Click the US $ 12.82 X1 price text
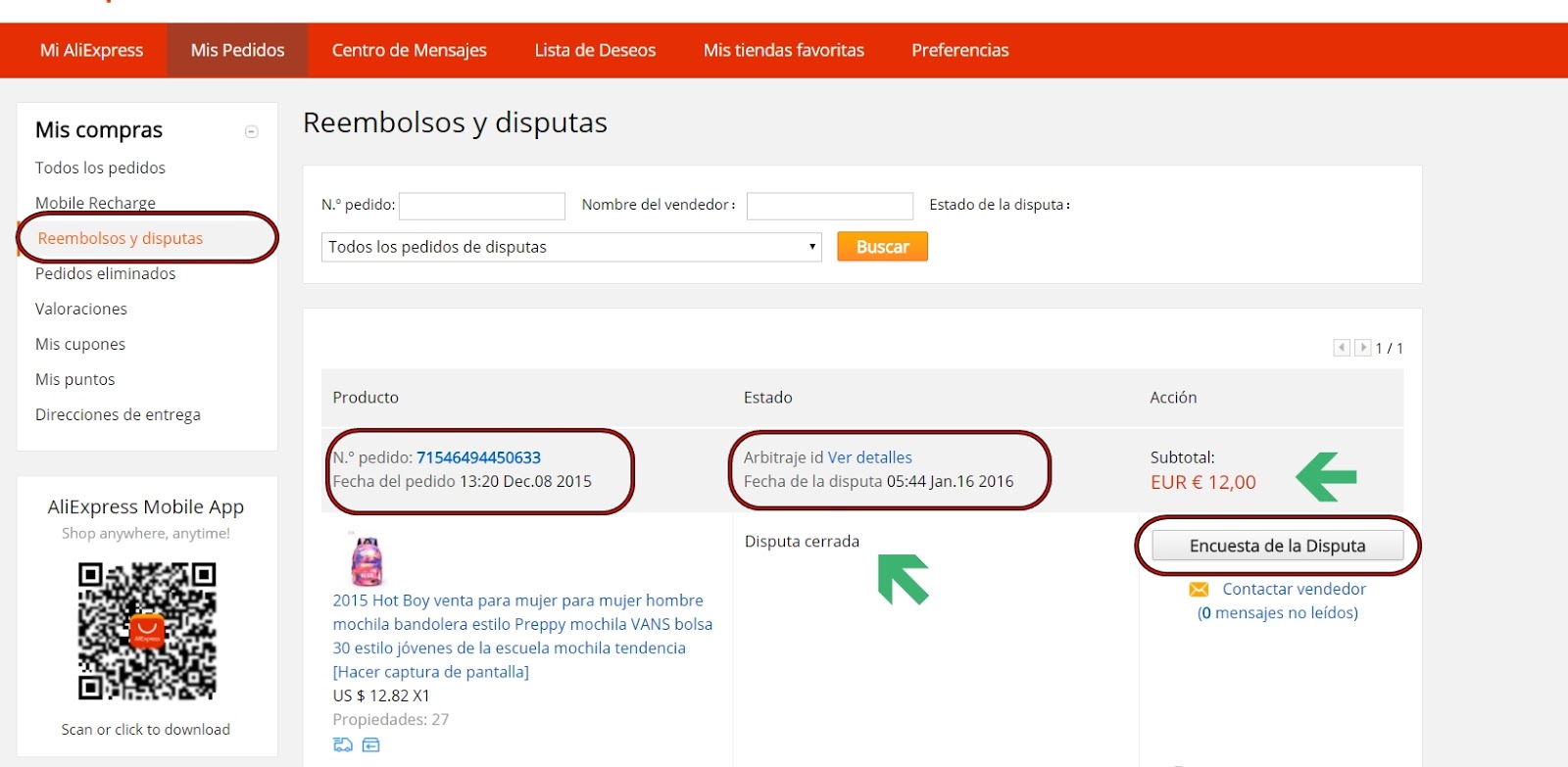The image size is (1568, 767). point(381,695)
